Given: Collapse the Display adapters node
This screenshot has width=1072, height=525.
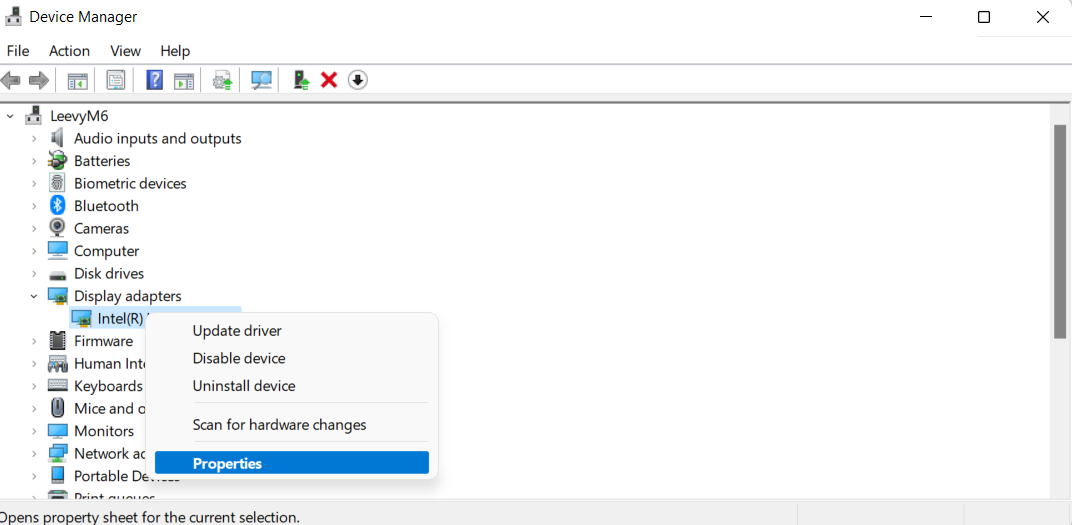Looking at the screenshot, I should 34,296.
